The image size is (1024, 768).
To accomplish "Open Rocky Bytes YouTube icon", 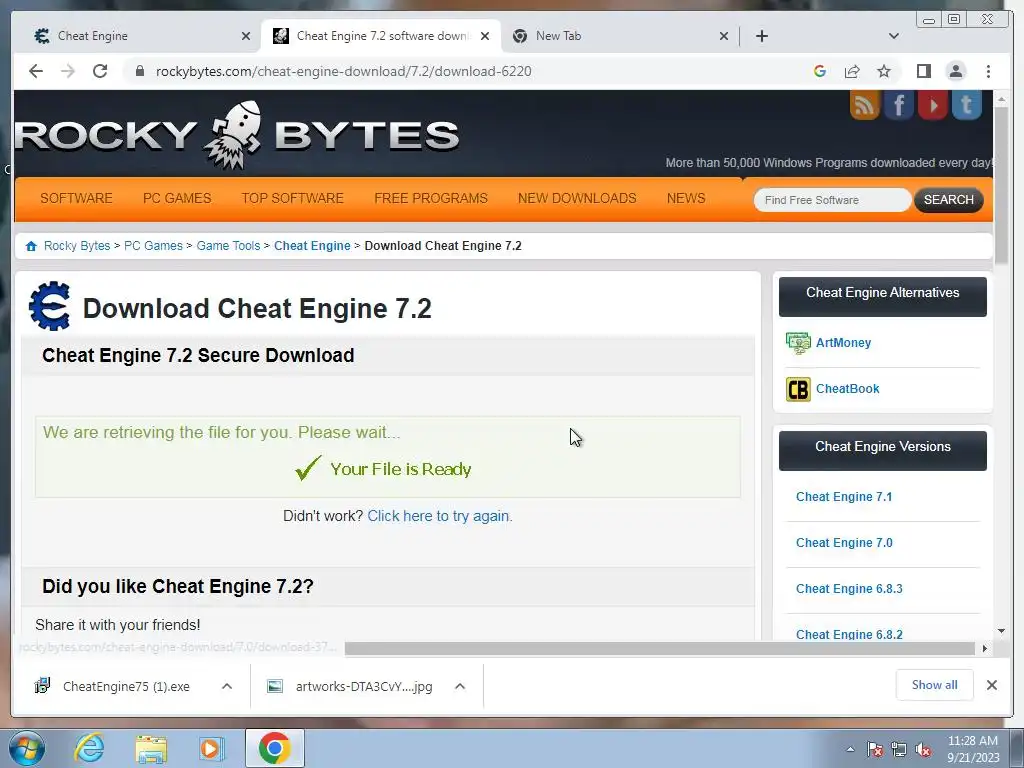I will pos(933,104).
